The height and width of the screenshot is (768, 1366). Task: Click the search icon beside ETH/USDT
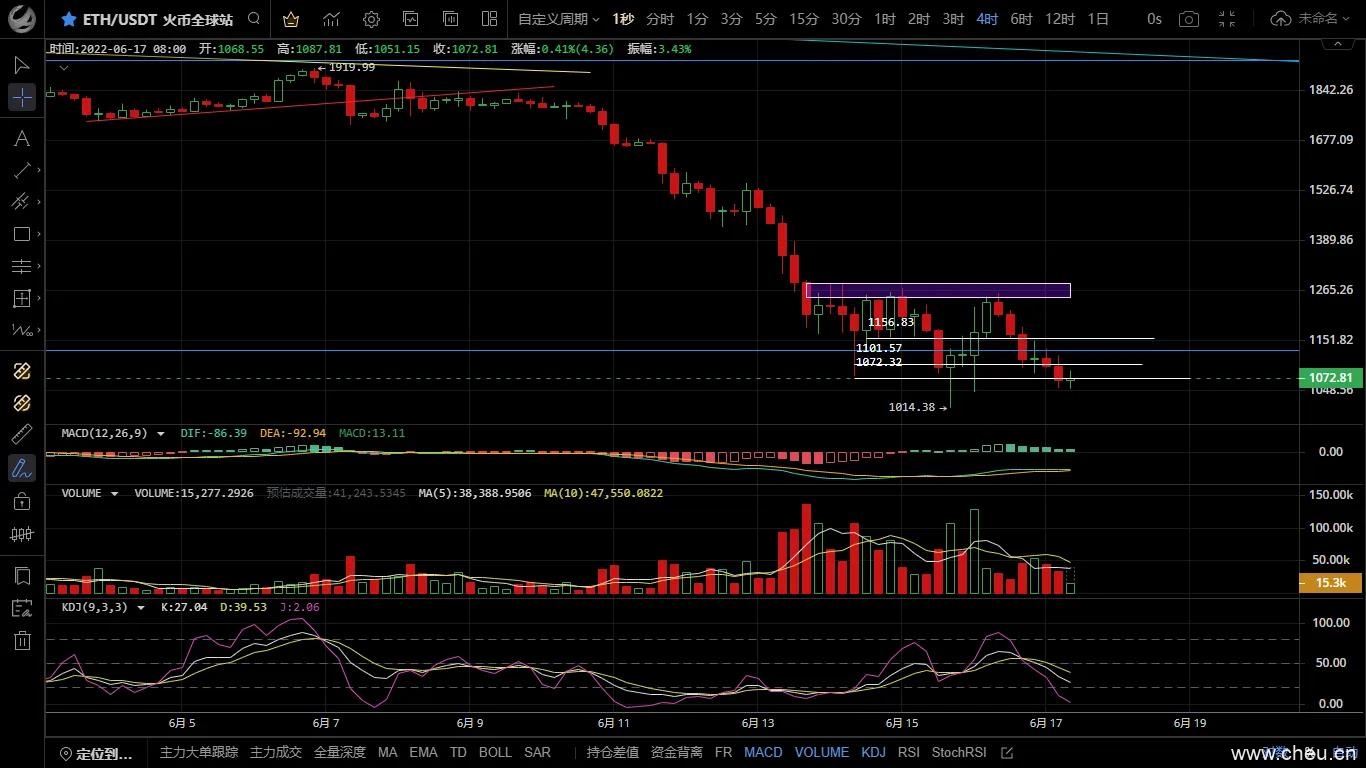(254, 19)
